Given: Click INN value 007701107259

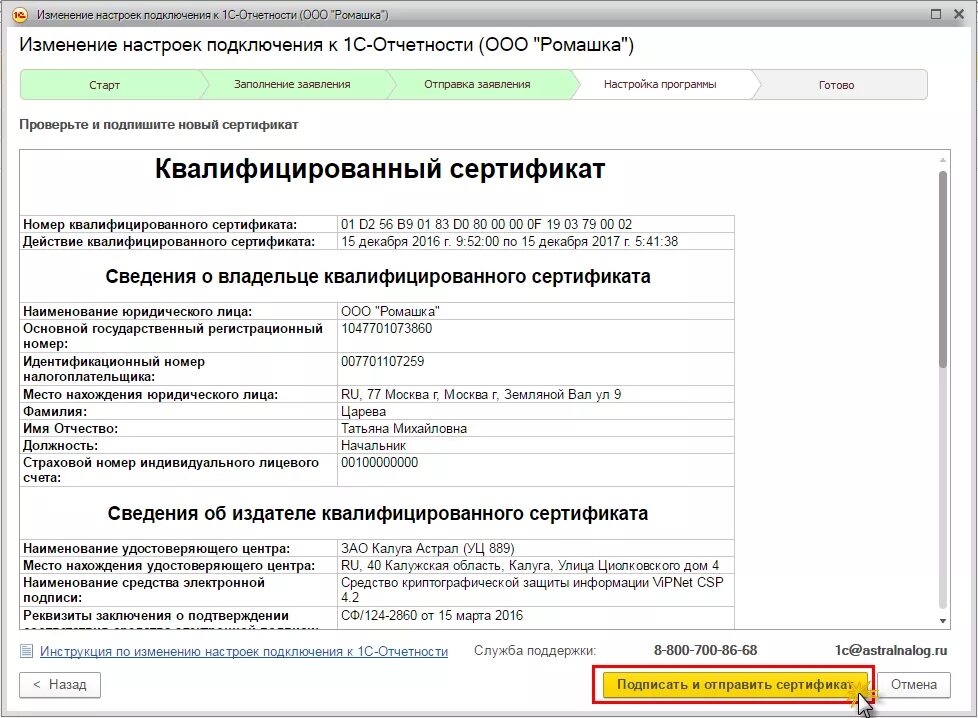Looking at the screenshot, I should pyautogui.click(x=536, y=369).
